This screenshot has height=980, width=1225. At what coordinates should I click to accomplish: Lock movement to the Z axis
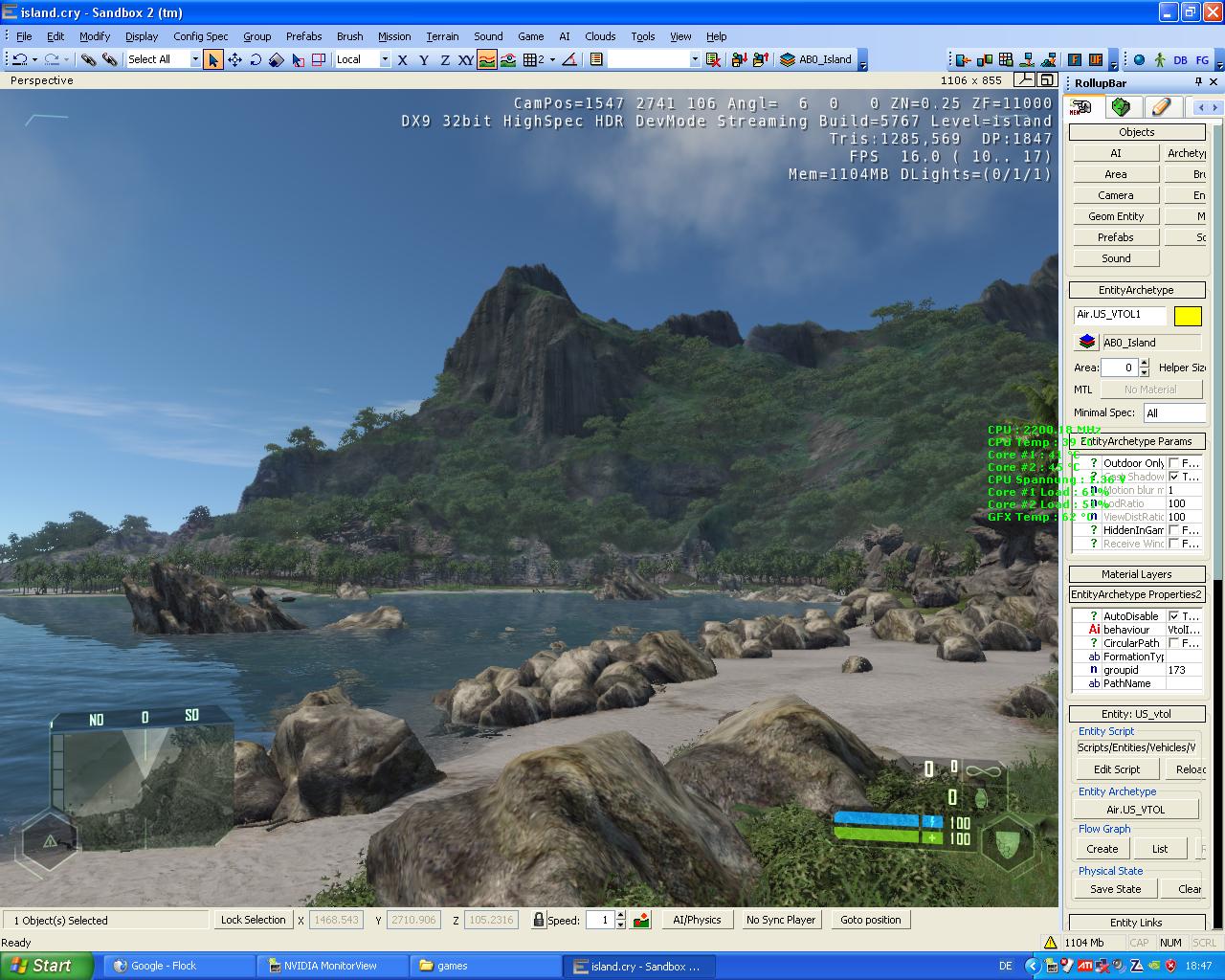pyautogui.click(x=444, y=59)
